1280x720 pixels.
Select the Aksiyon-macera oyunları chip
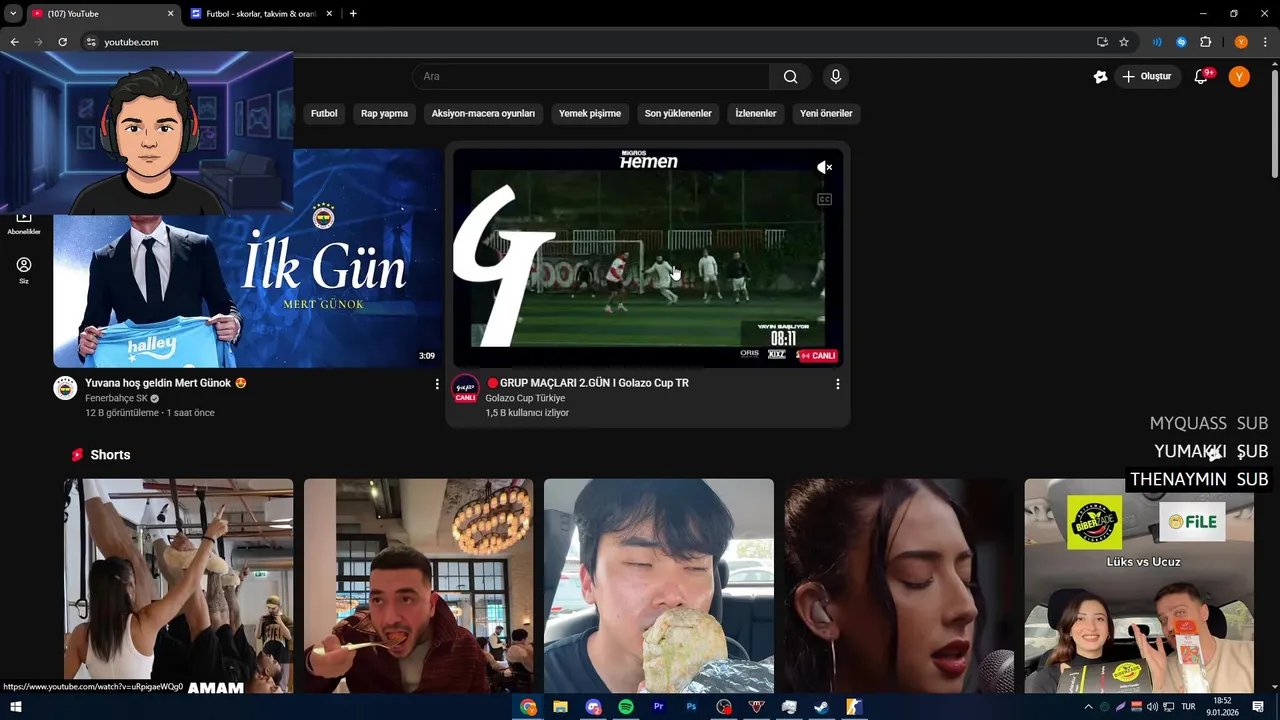[x=483, y=113]
